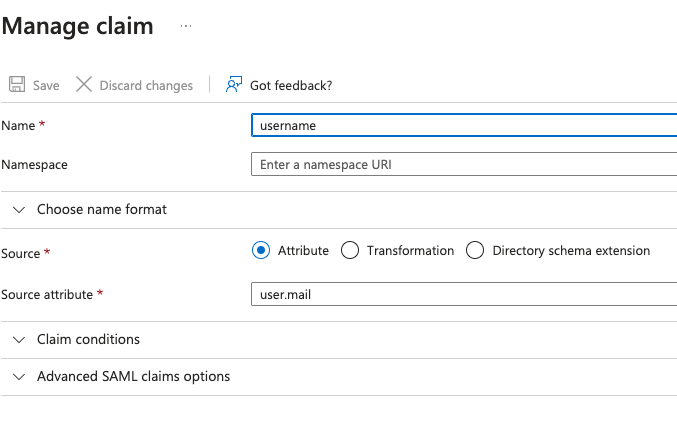Click the Discard changes X icon
Screen dimensions: 677x437
point(84,84)
